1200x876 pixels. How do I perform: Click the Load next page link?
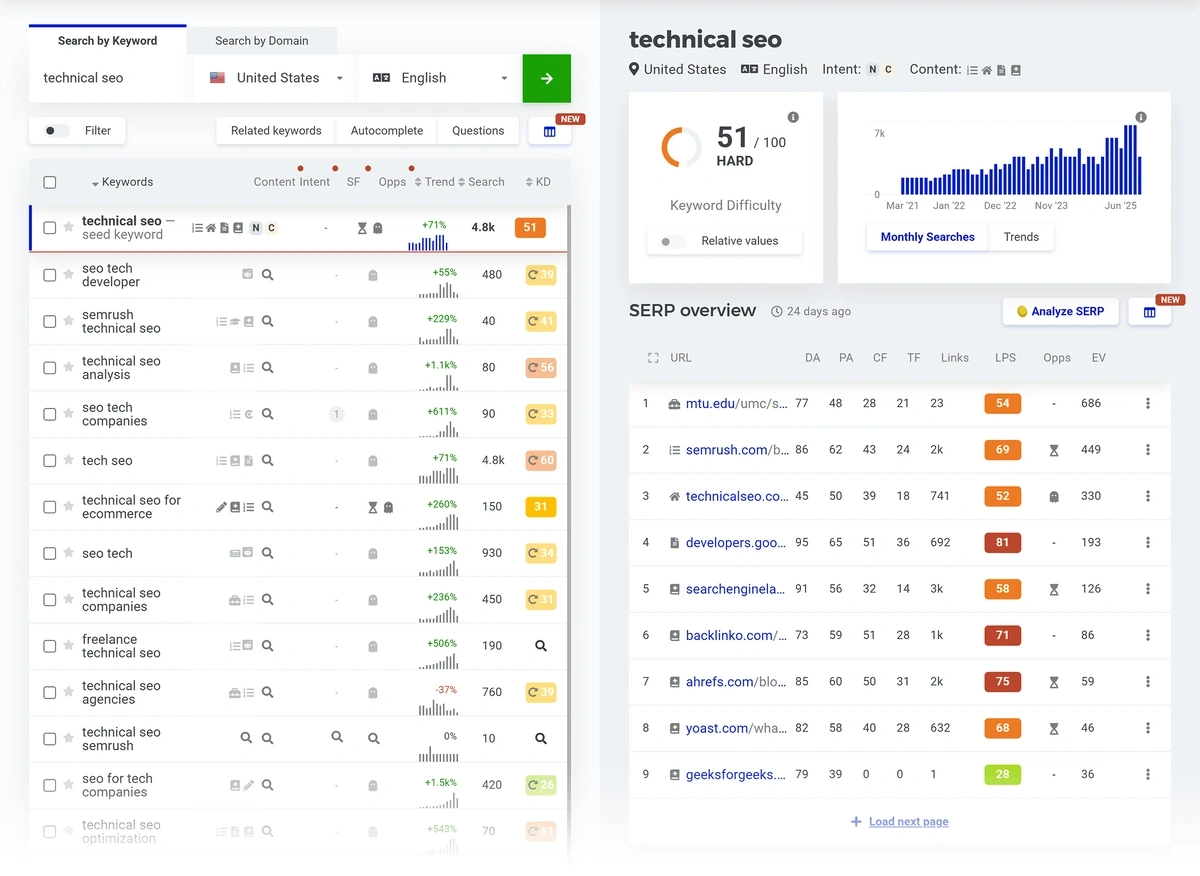(908, 822)
